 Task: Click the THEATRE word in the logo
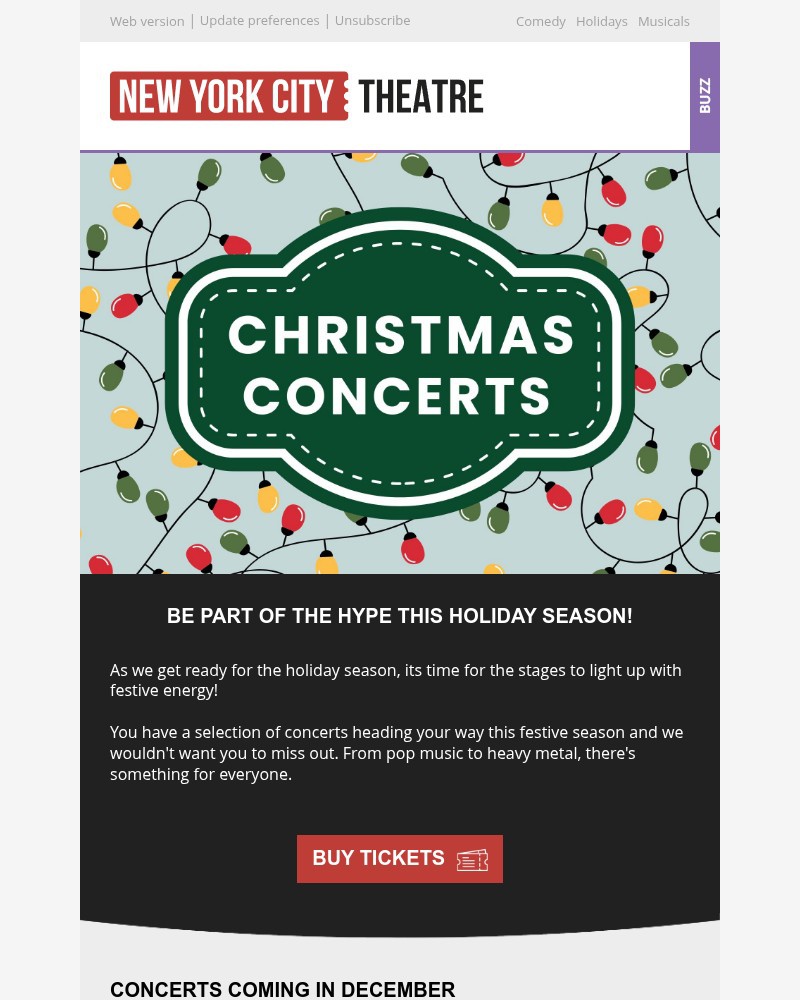pyautogui.click(x=420, y=97)
